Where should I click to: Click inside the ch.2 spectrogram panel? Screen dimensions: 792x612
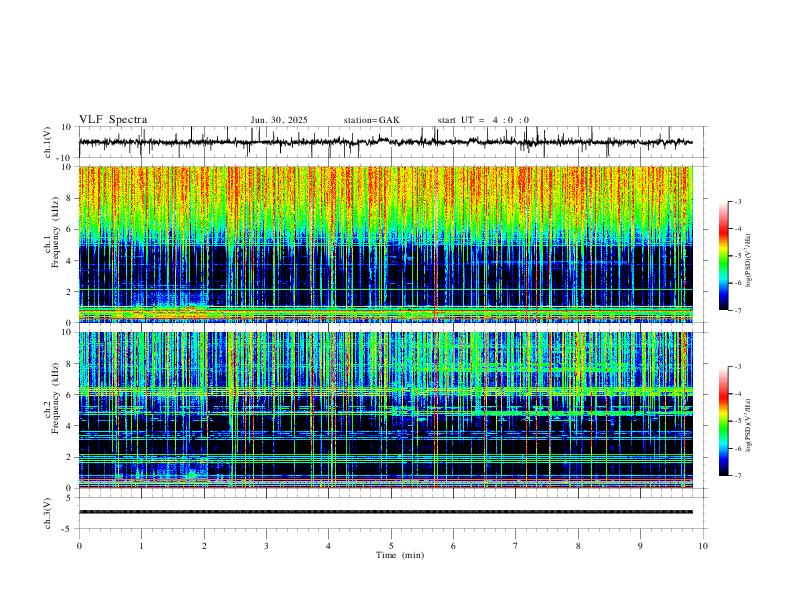[386, 410]
